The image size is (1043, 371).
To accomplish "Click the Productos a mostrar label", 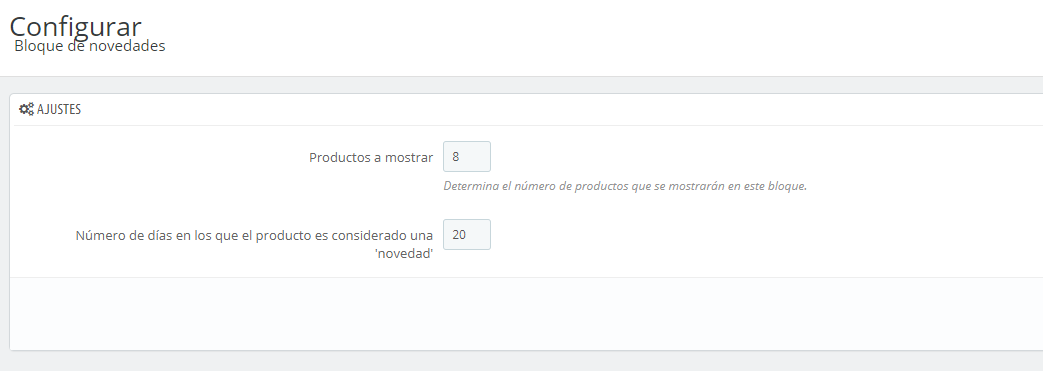I will [371, 158].
